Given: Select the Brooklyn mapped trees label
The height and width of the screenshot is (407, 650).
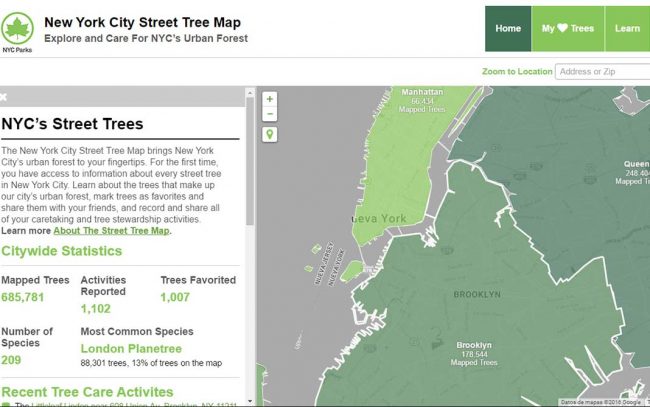Looking at the screenshot, I should [x=474, y=354].
